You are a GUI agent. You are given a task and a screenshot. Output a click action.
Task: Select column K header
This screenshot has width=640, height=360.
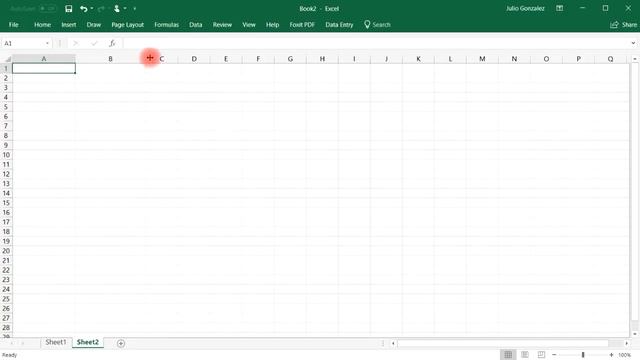(x=418, y=59)
